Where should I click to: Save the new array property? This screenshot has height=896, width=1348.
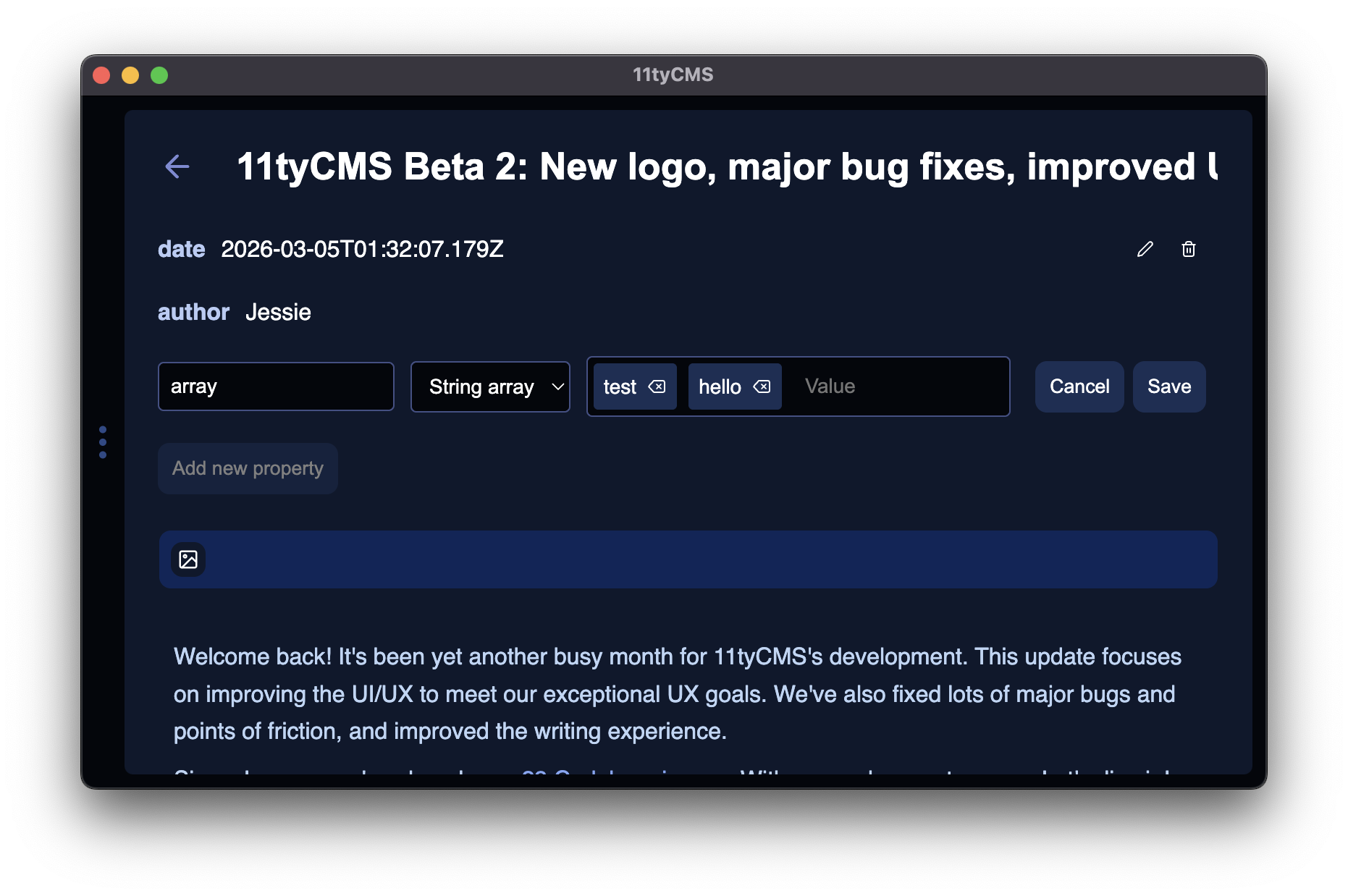tap(1169, 386)
